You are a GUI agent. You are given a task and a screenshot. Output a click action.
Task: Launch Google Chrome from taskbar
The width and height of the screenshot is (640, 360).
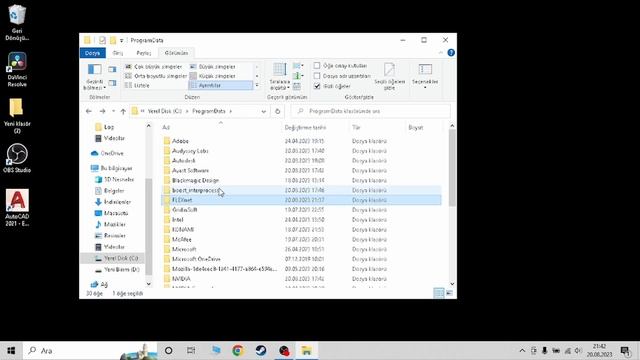[x=238, y=351]
